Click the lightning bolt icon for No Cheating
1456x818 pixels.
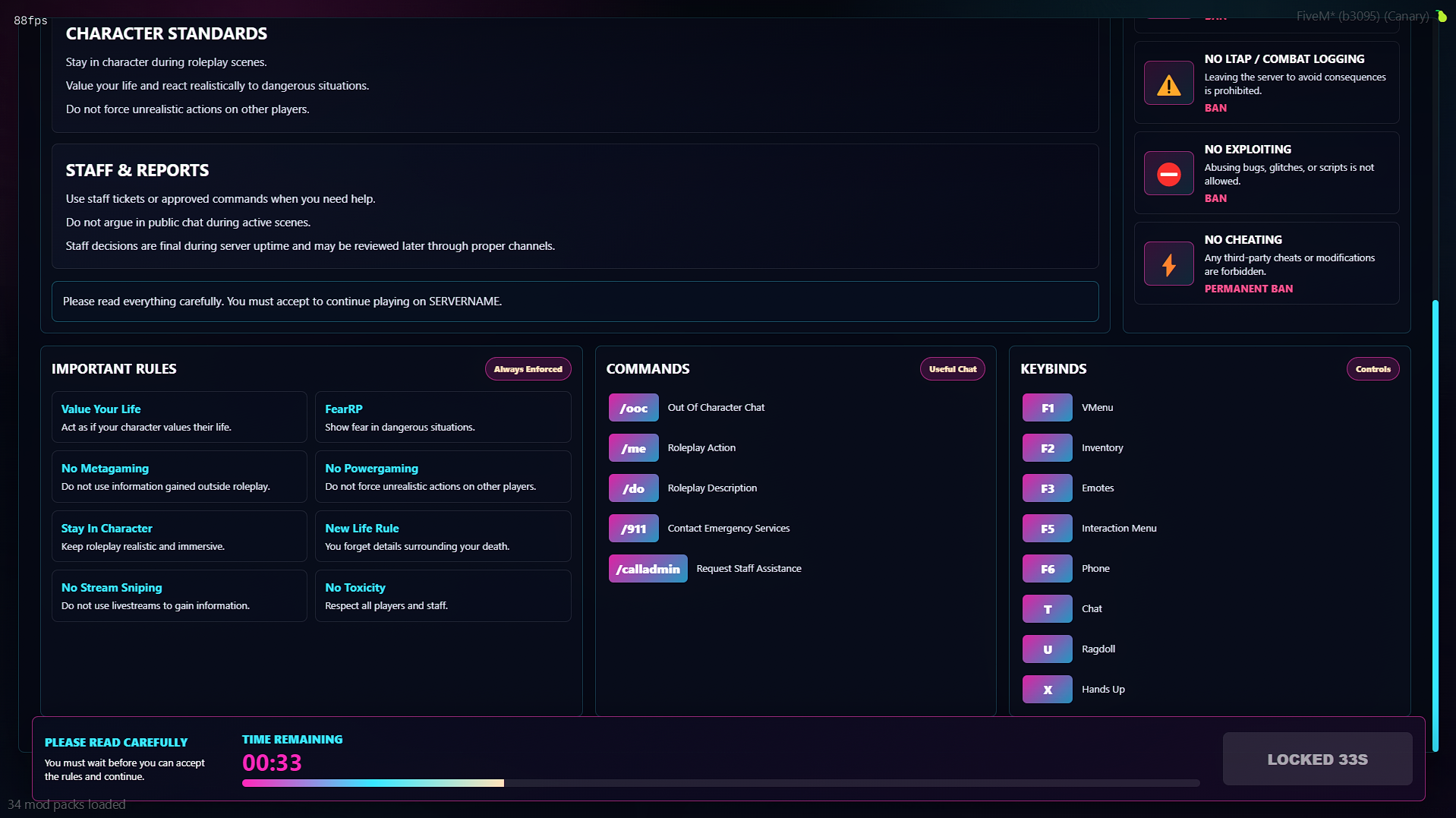pos(1168,264)
